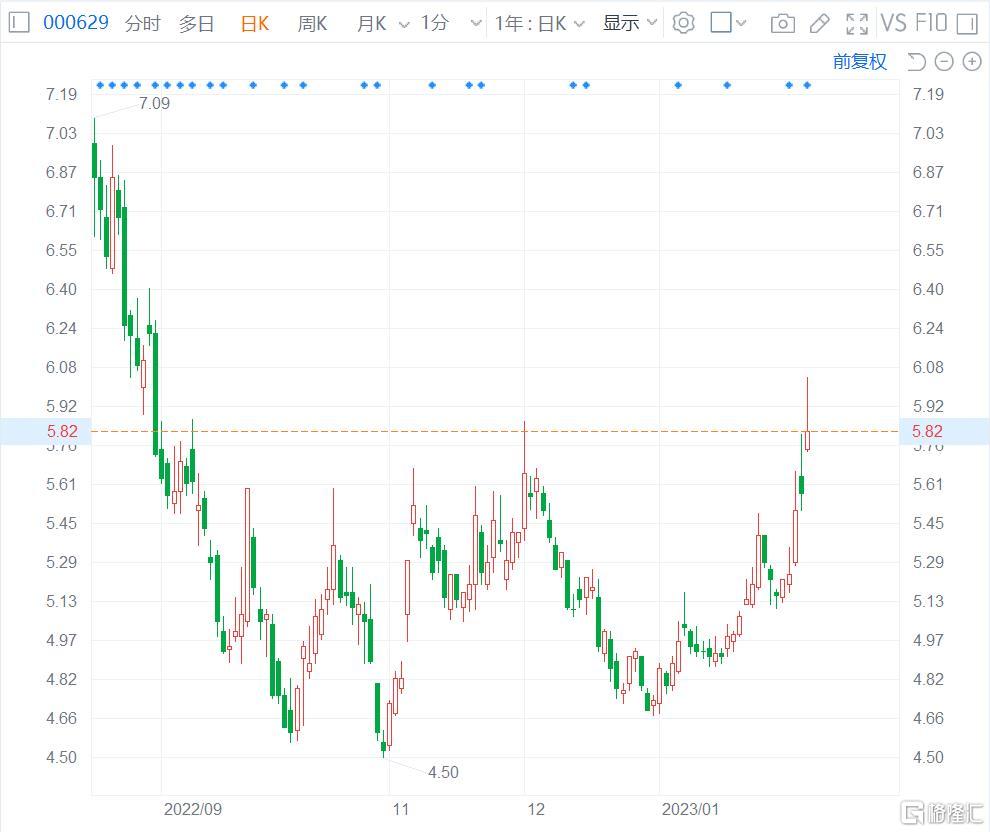Screen dimensions: 990x832
Task: Click the 2022/09 date axis label
Action: (x=193, y=809)
